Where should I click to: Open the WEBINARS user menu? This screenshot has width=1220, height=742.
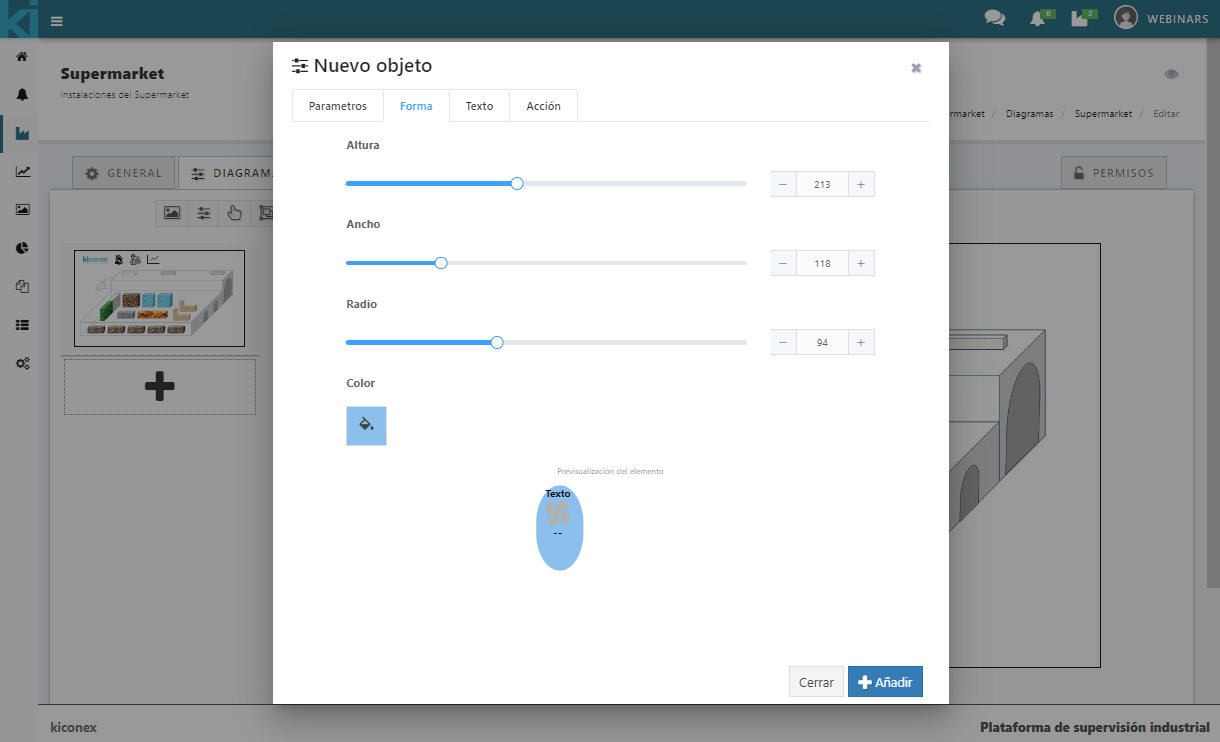(1160, 19)
